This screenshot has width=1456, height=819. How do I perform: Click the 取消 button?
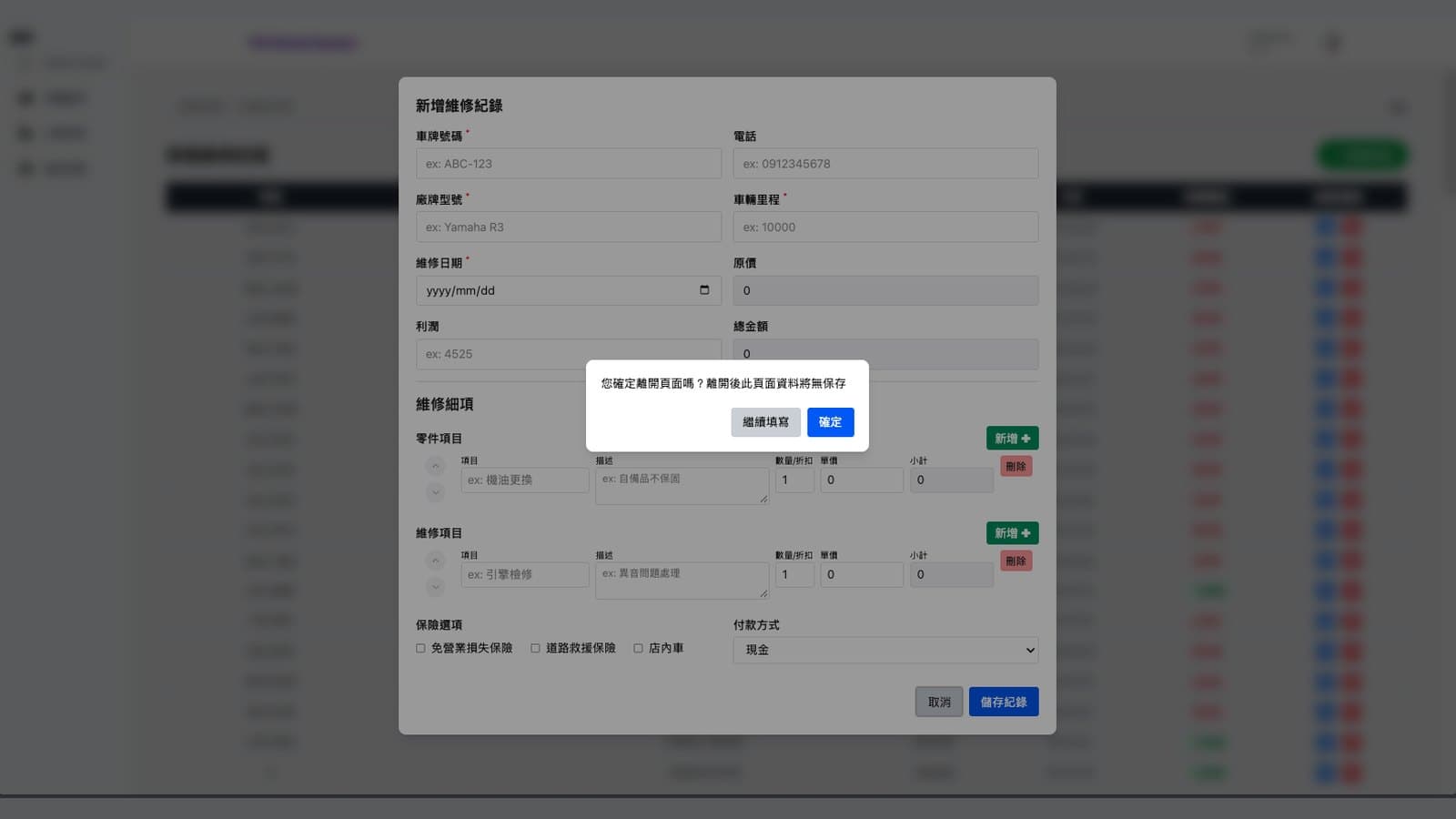939,702
